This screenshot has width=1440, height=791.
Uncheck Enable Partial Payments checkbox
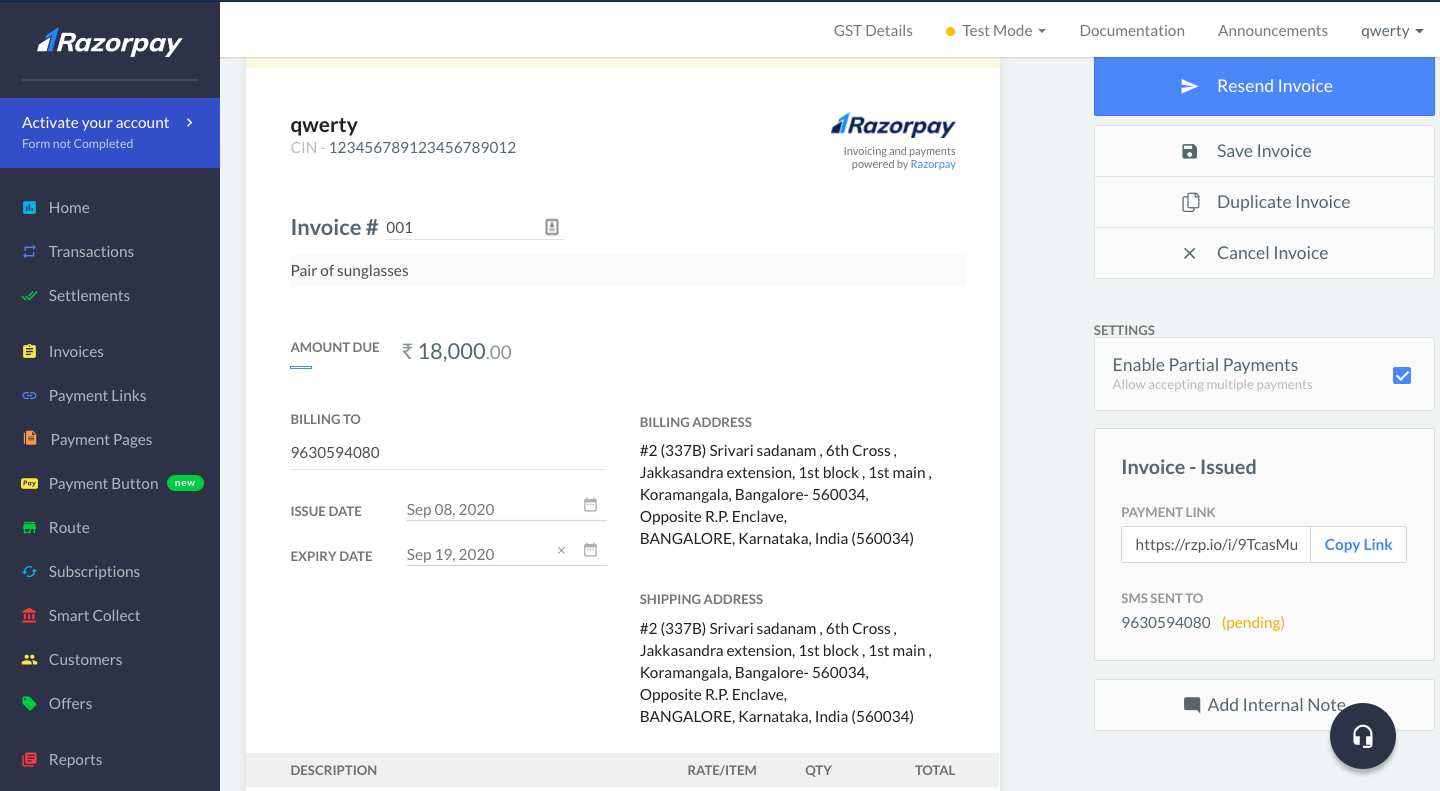(1402, 375)
